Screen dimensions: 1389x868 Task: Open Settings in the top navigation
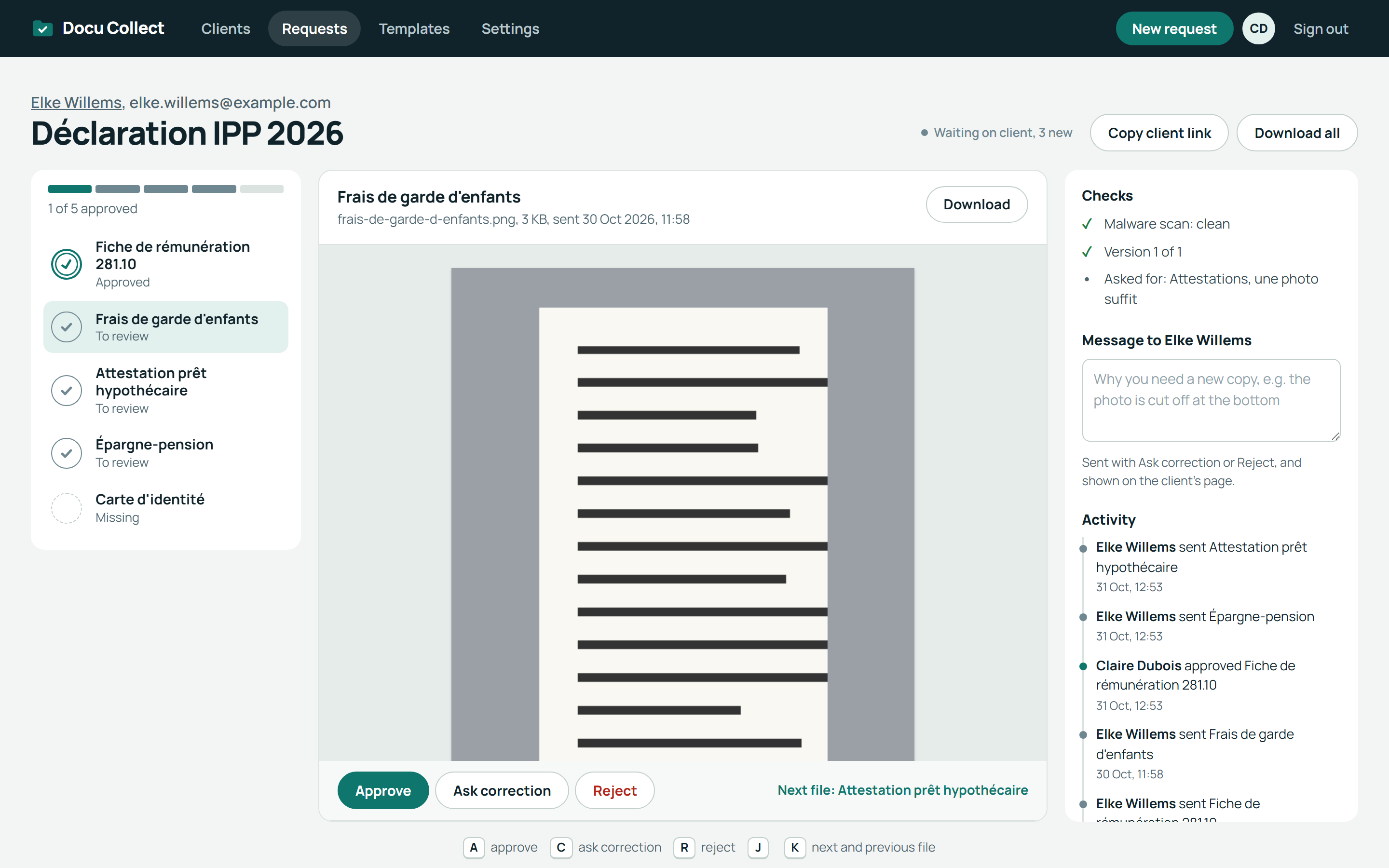coord(510,29)
